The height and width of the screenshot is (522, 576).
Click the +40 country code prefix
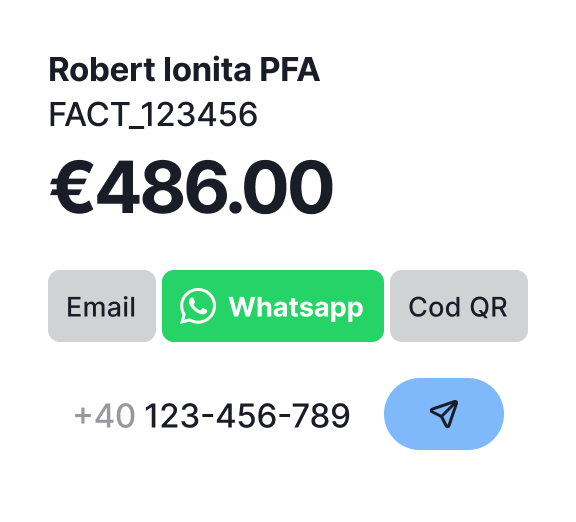[105, 415]
